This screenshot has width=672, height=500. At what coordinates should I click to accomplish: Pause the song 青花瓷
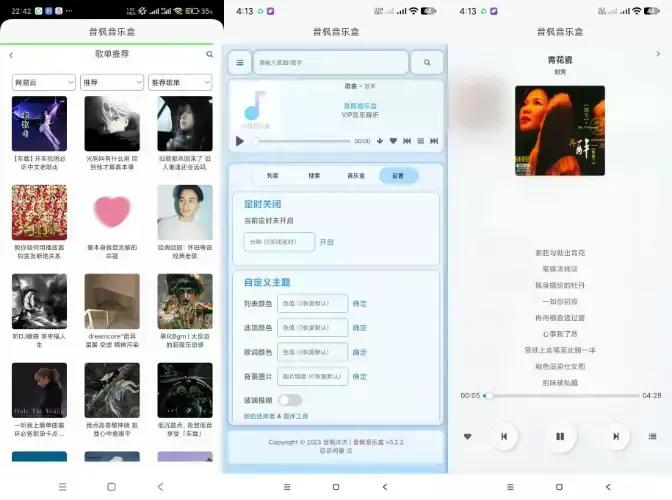tap(560, 436)
